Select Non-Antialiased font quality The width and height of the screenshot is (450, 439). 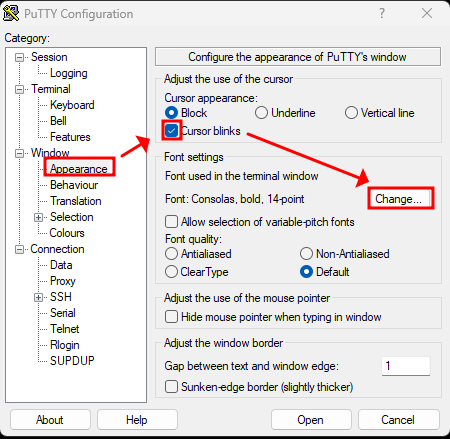tap(306, 254)
